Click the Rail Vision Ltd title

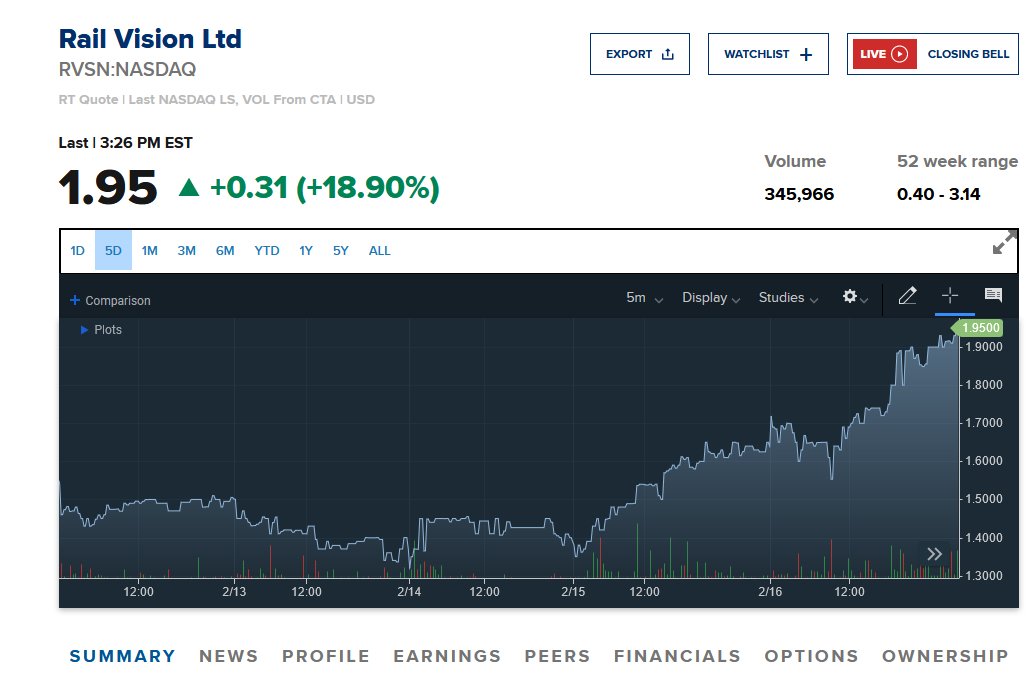coord(150,39)
